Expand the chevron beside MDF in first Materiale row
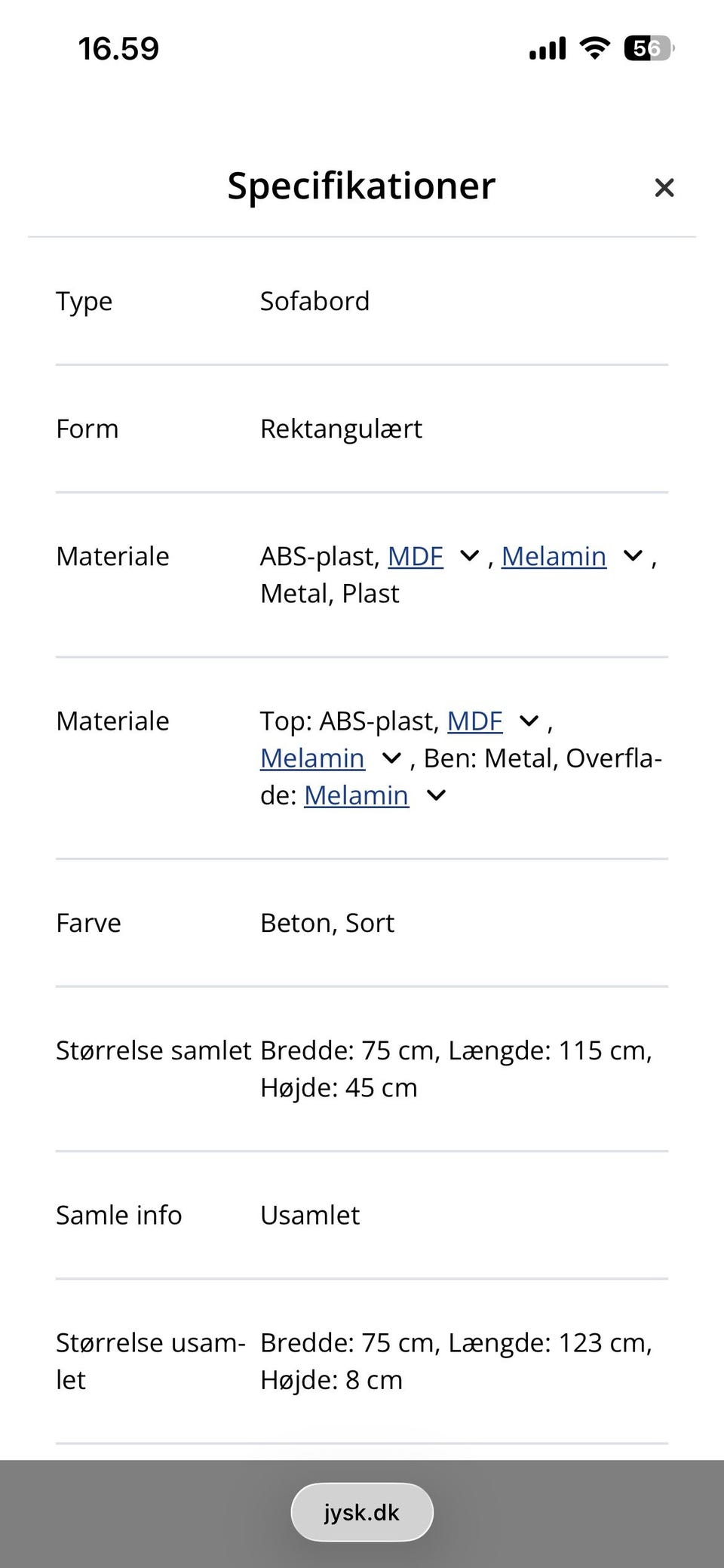This screenshot has height=1568, width=724. pyautogui.click(x=469, y=557)
